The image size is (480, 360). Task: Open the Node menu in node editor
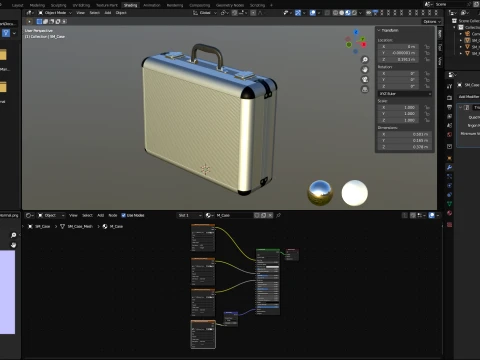(113, 215)
